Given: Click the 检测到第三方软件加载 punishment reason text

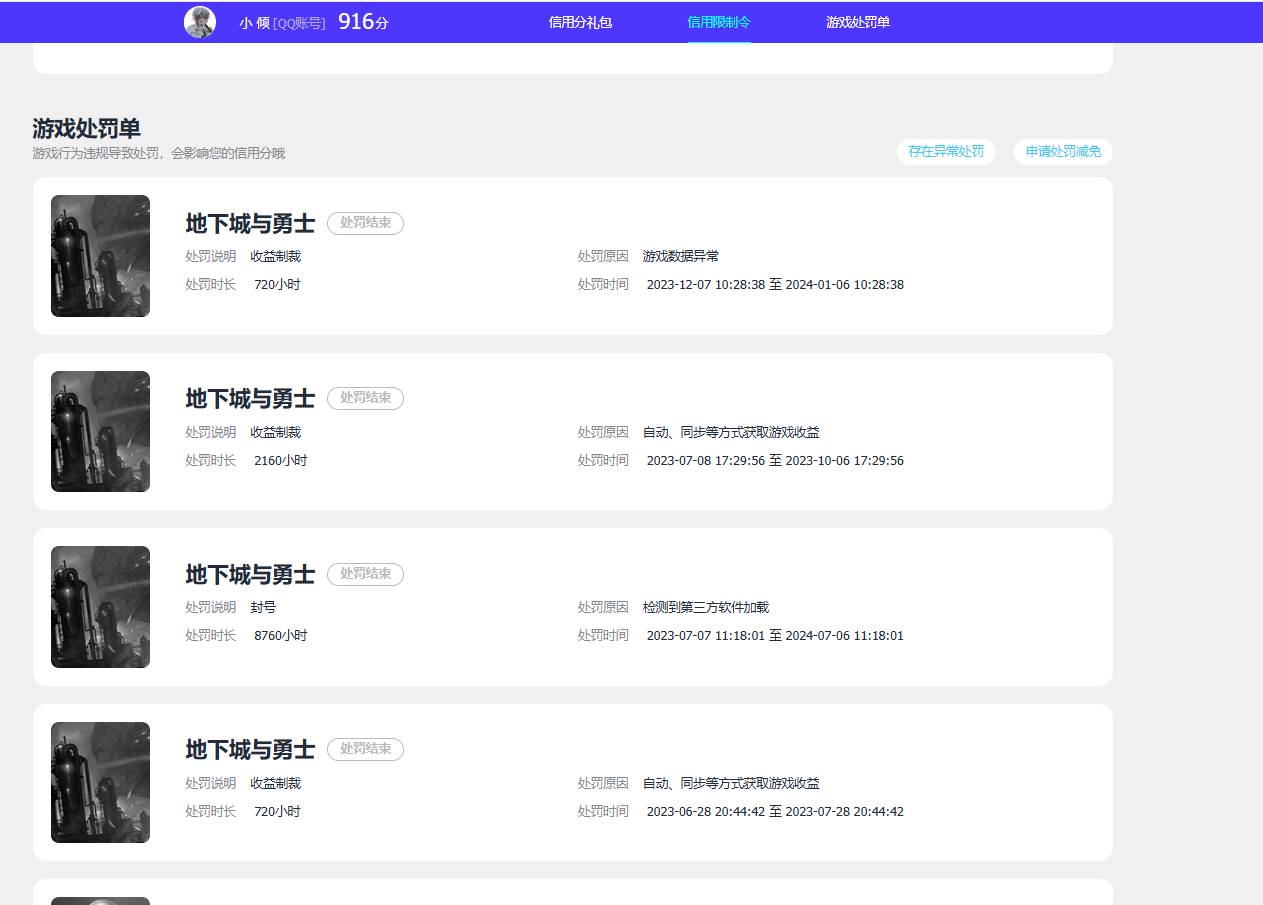Looking at the screenshot, I should click(x=706, y=607).
